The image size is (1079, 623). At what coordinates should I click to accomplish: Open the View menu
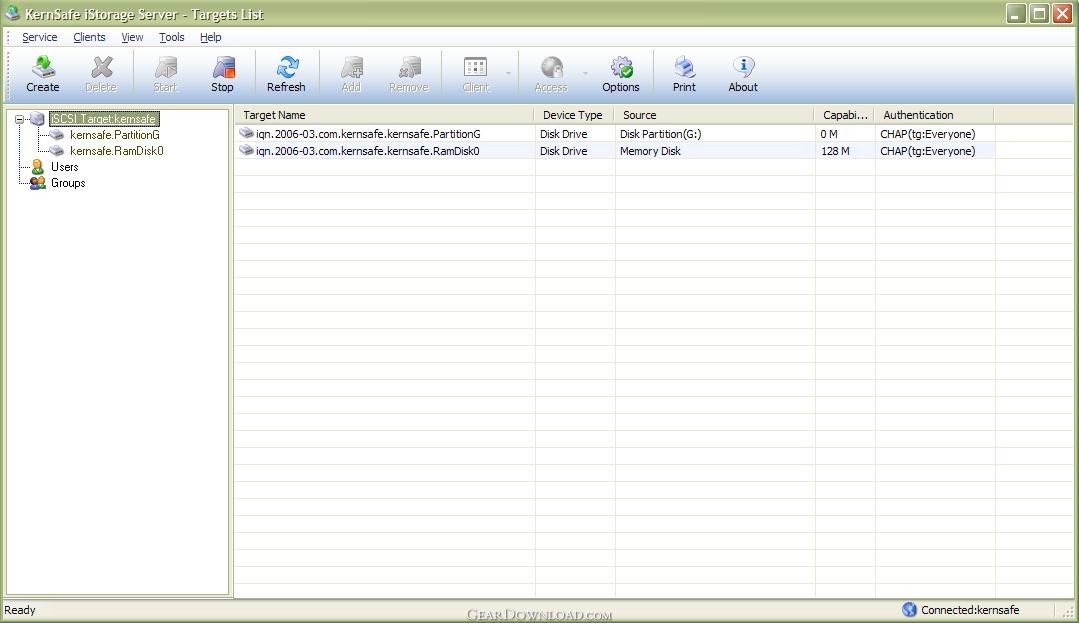pos(132,37)
